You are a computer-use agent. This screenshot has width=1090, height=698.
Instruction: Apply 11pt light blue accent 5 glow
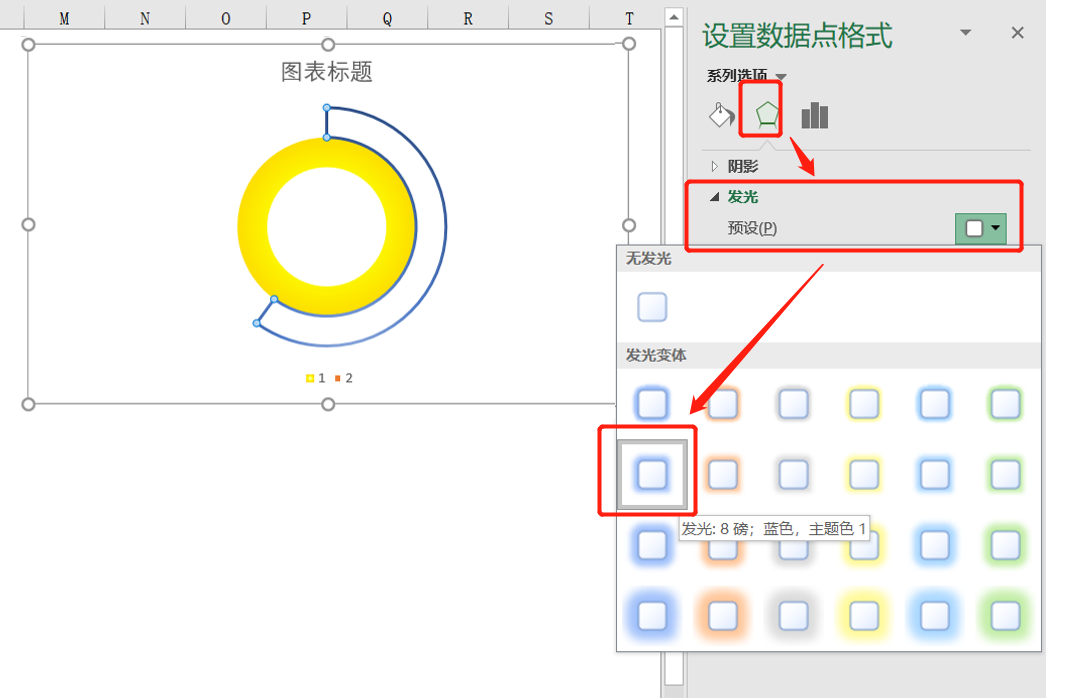[934, 545]
